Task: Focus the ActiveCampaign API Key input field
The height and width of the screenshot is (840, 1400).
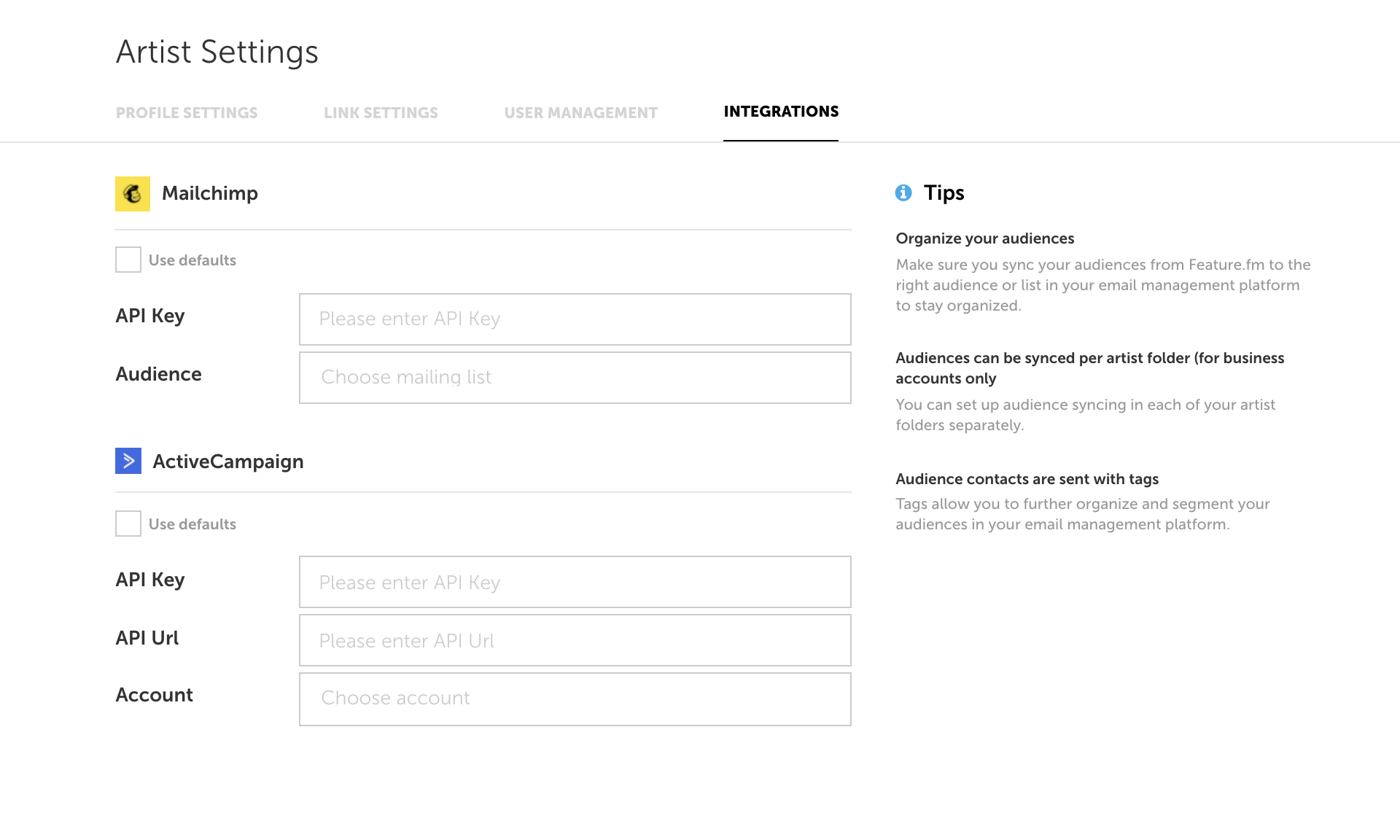Action: 575,582
